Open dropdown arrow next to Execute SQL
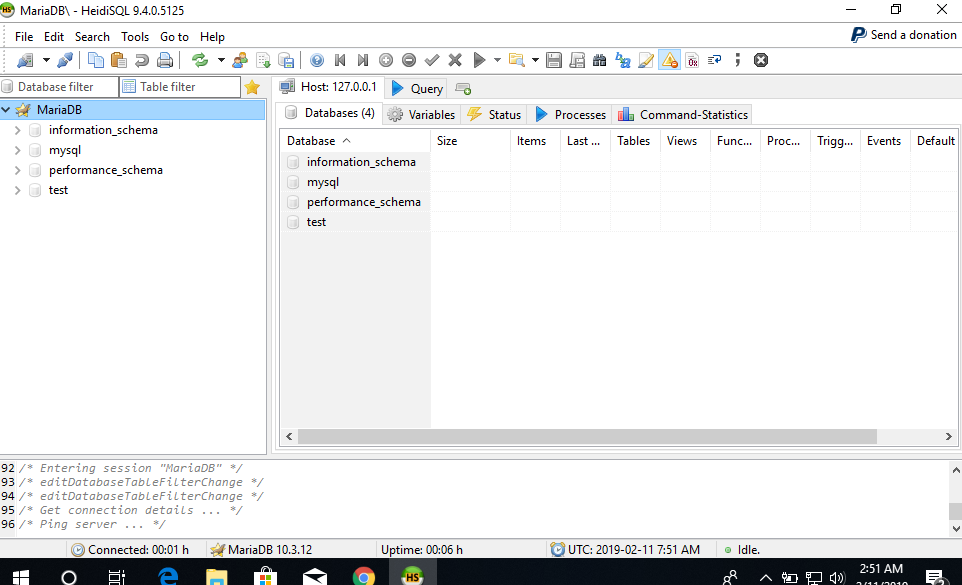The width and height of the screenshot is (962, 585). (497, 60)
